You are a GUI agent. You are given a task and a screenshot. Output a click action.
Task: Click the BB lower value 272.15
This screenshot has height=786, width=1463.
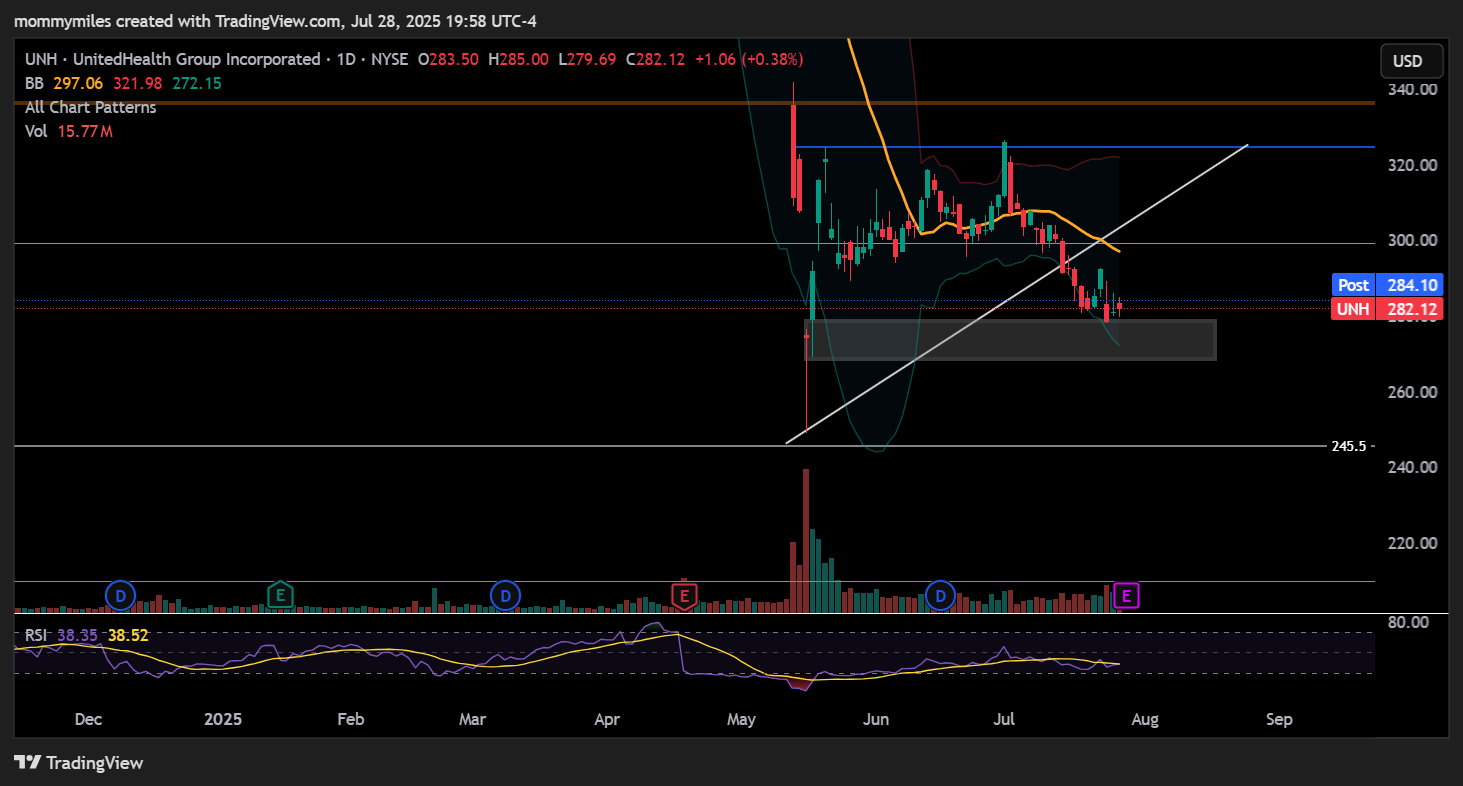197,83
